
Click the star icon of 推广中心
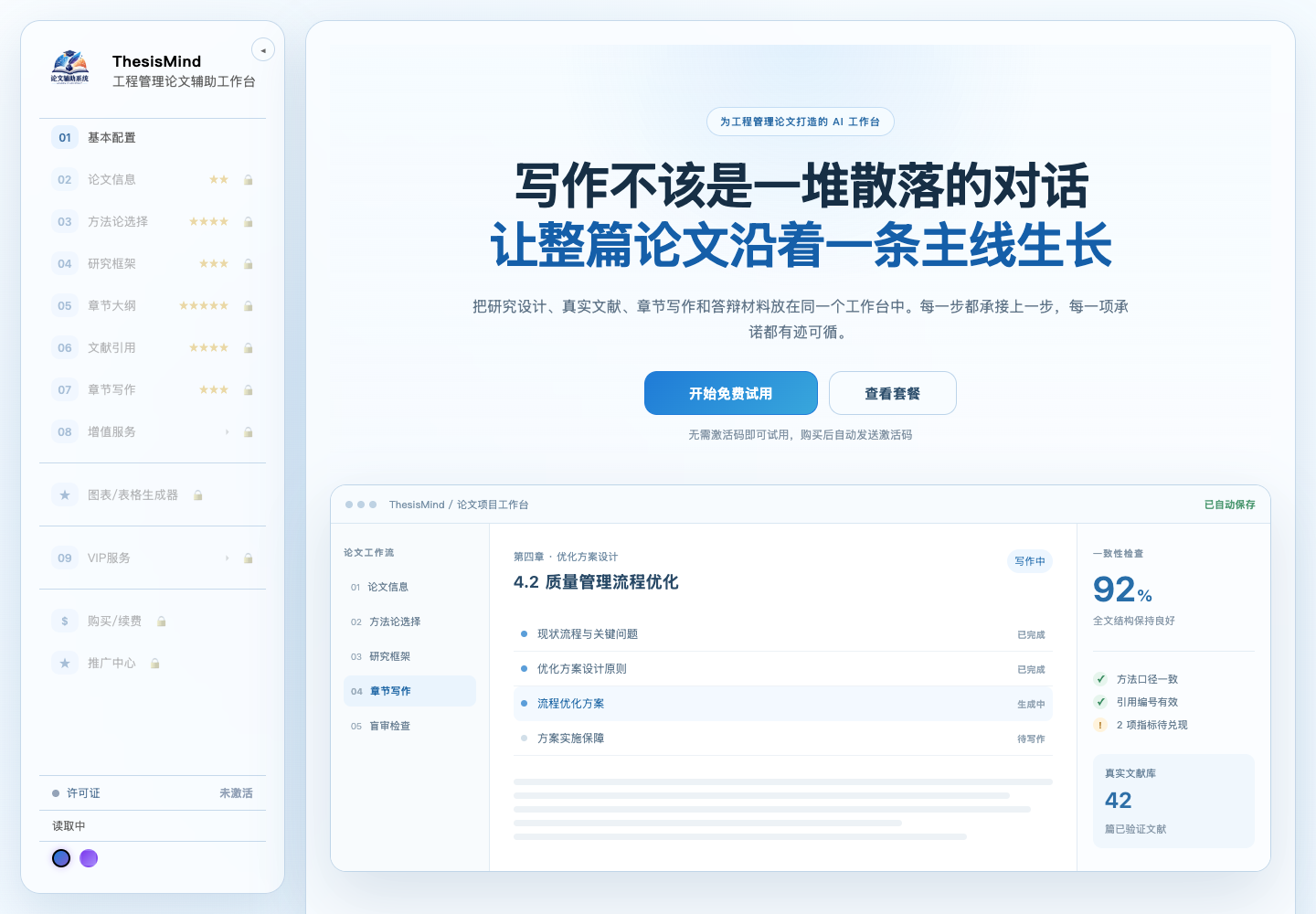[65, 664]
